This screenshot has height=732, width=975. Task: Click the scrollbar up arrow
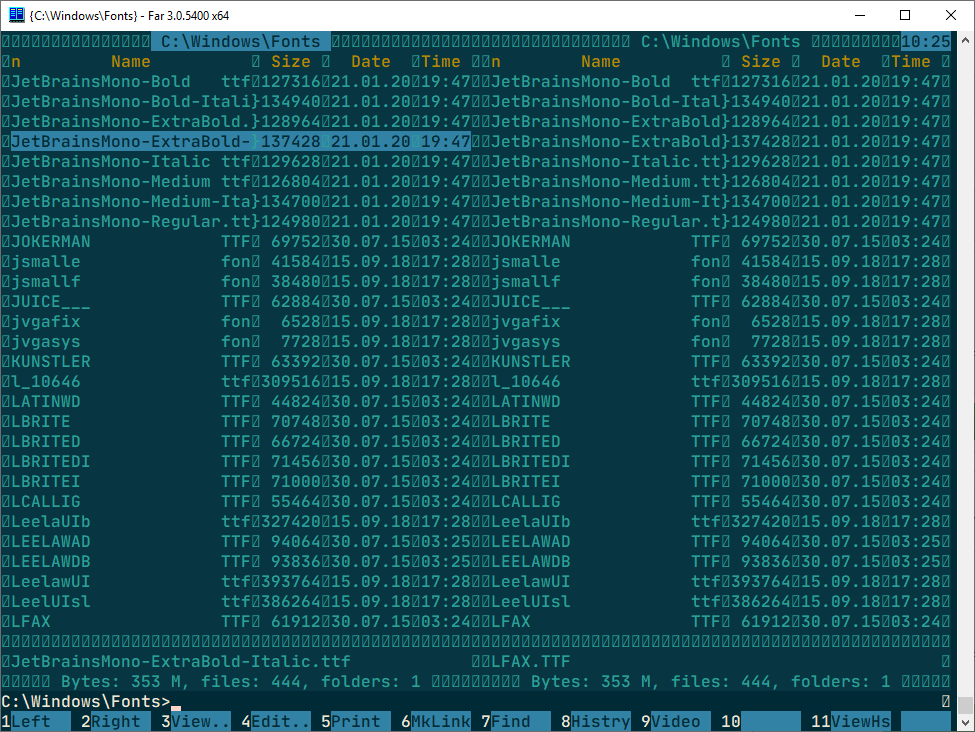click(x=965, y=40)
